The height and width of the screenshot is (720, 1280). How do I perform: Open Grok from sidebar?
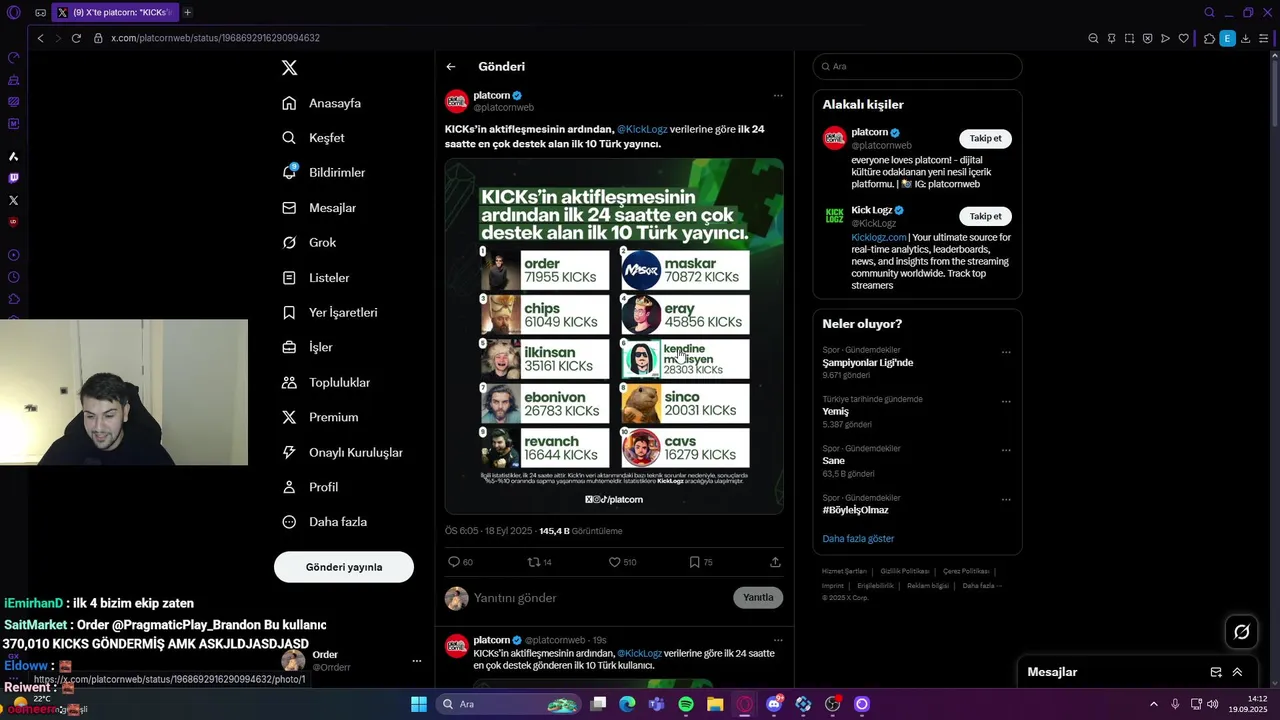pyautogui.click(x=309, y=242)
